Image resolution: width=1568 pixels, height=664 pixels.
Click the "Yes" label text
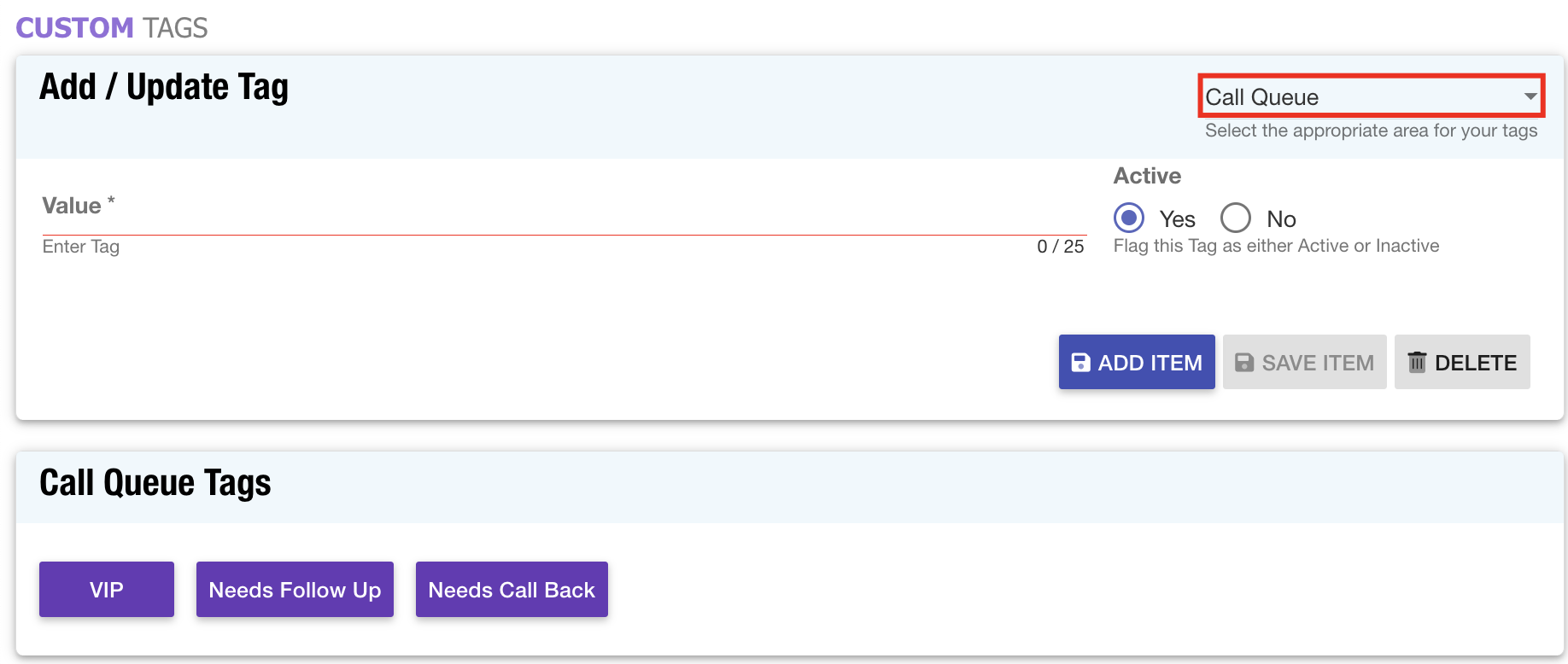pos(1177,219)
